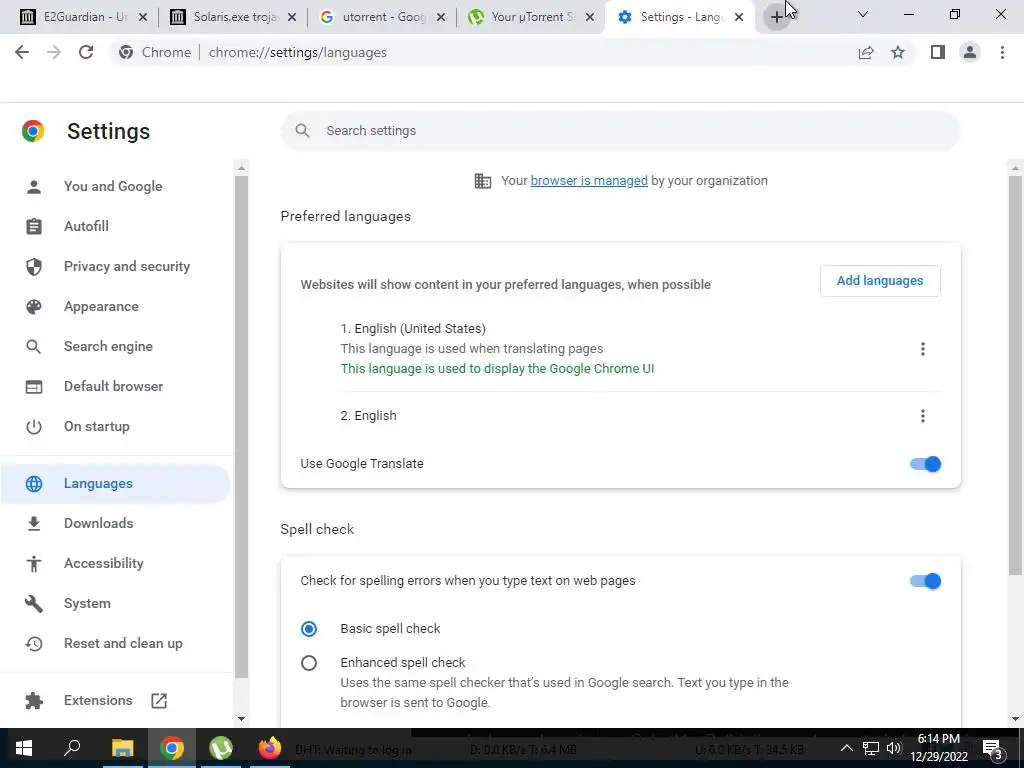Turn off Use Google Translate switch

coord(925,464)
